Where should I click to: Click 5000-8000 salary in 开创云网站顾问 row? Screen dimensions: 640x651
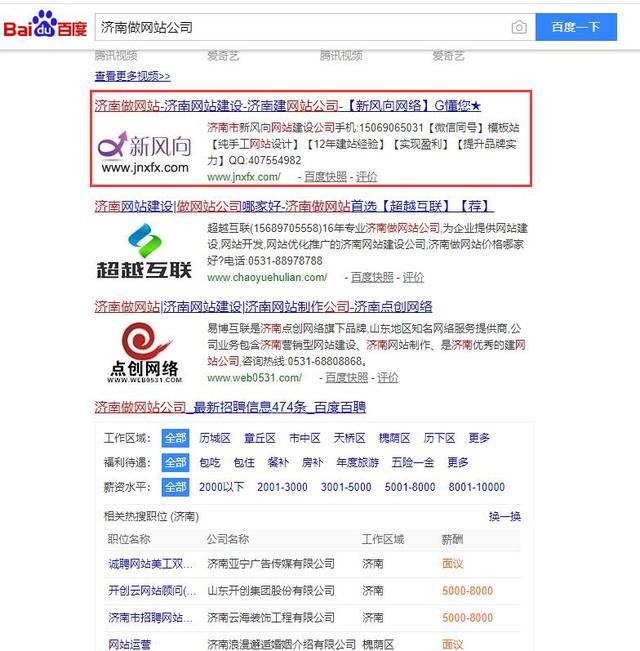tap(467, 590)
